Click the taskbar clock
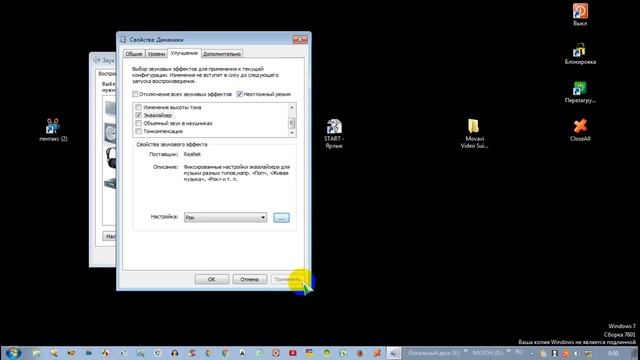The width and height of the screenshot is (640, 360). (x=613, y=353)
